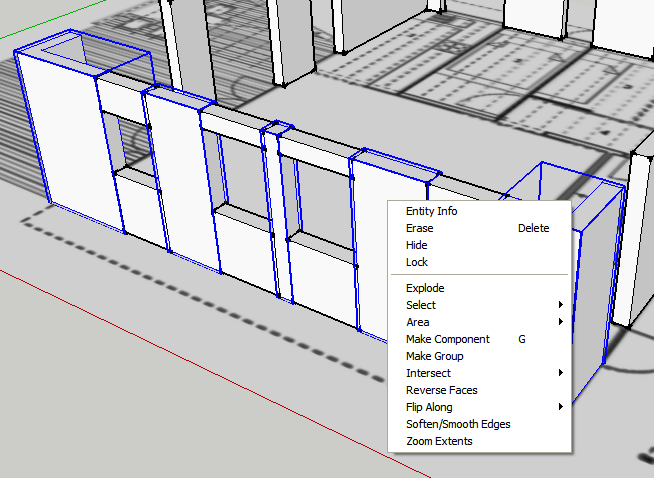654x478 pixels.
Task: Choose Make Component menu entry
Action: (447, 339)
